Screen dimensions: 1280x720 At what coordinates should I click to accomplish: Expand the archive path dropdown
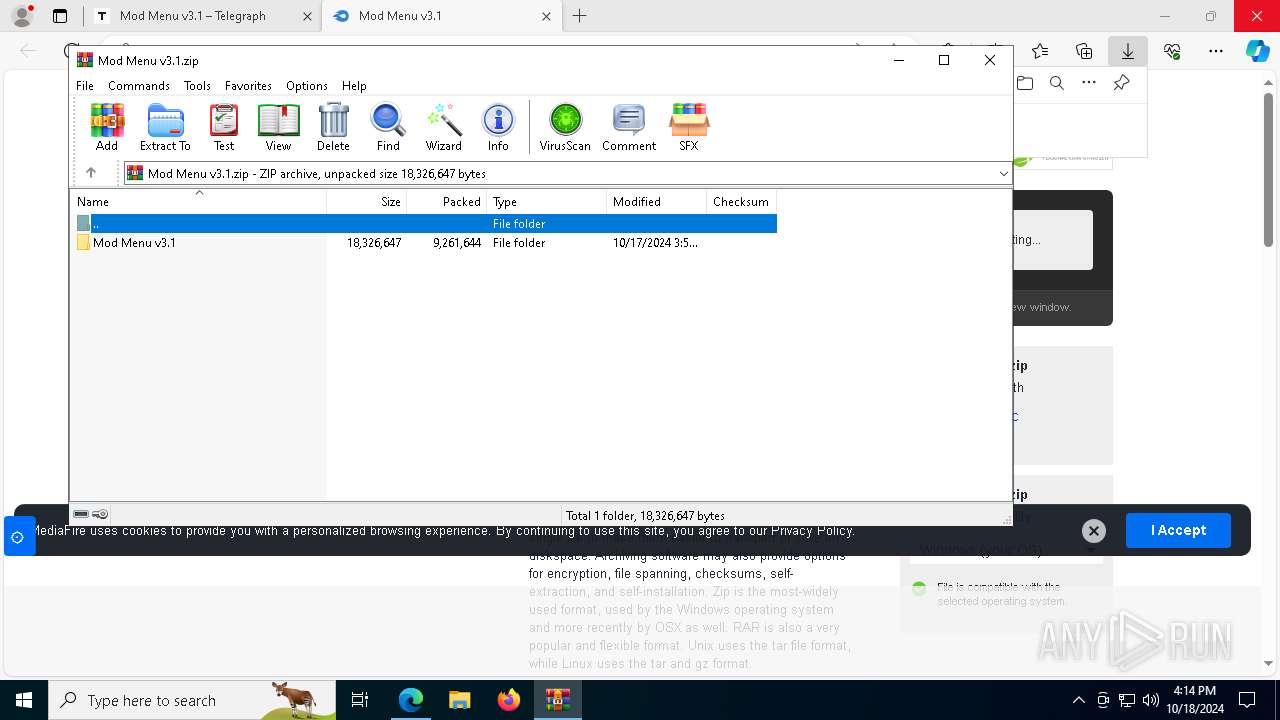1003,174
